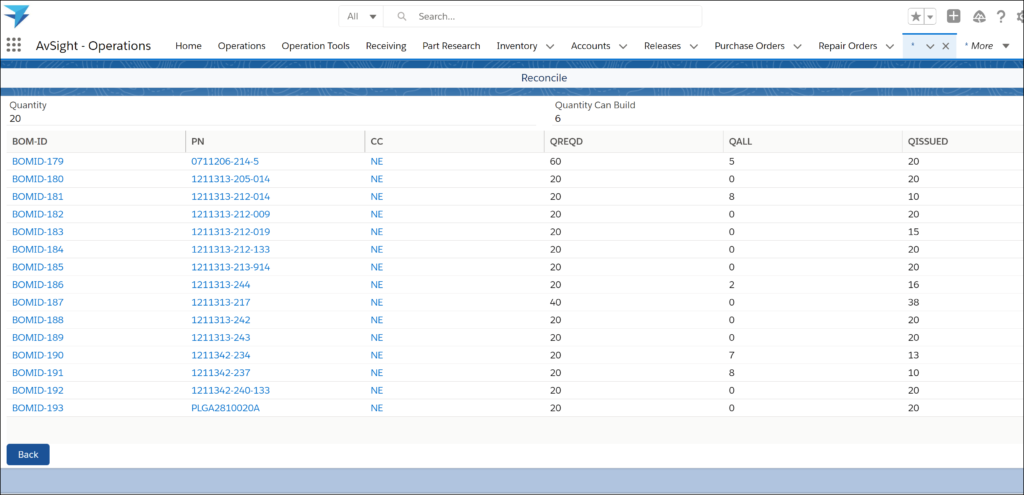Click the search magnifier icon
Screen dimensions: 1024x495
pyautogui.click(x=402, y=16)
